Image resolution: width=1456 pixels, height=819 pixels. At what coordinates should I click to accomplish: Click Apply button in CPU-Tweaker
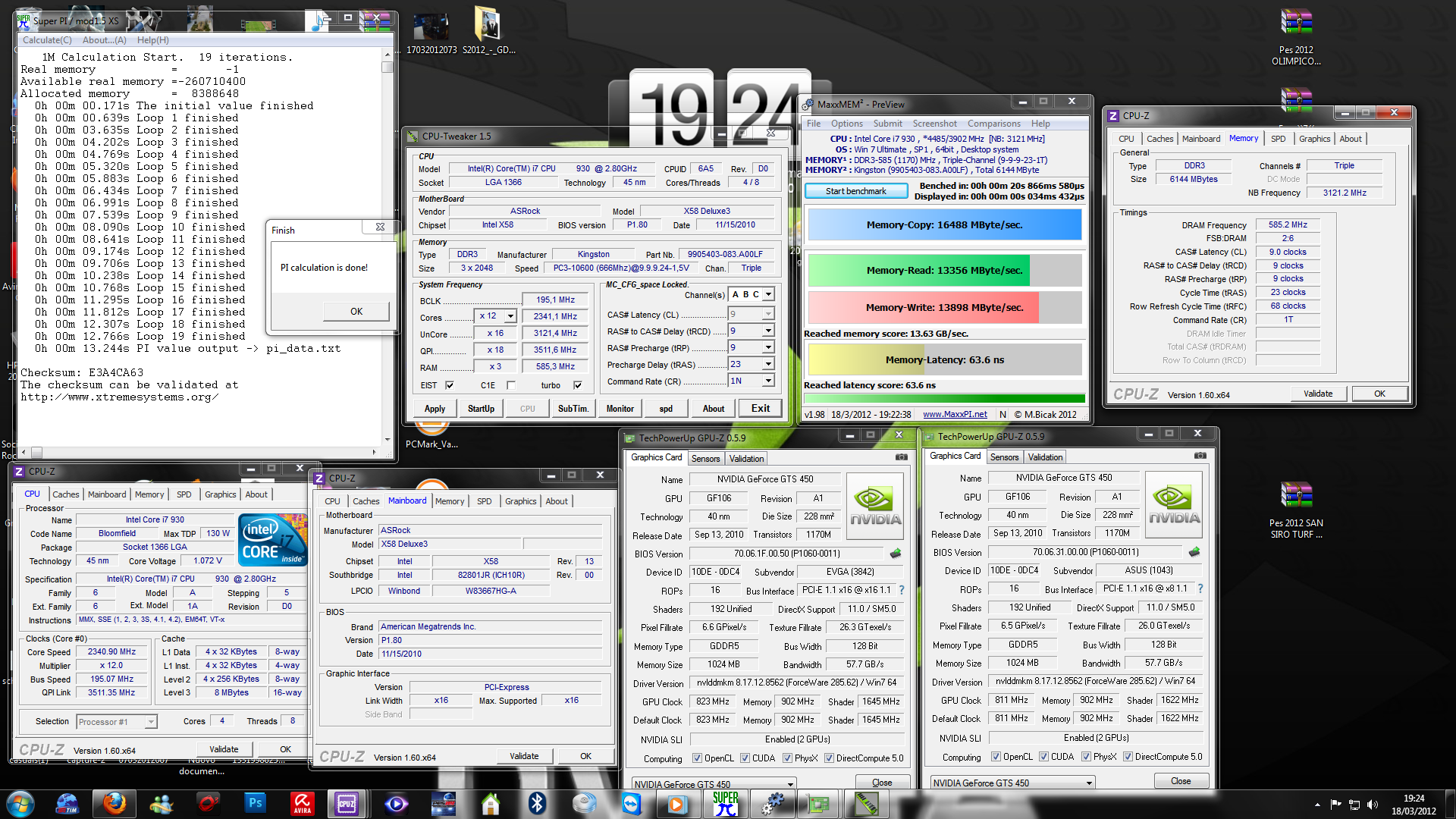tap(435, 409)
